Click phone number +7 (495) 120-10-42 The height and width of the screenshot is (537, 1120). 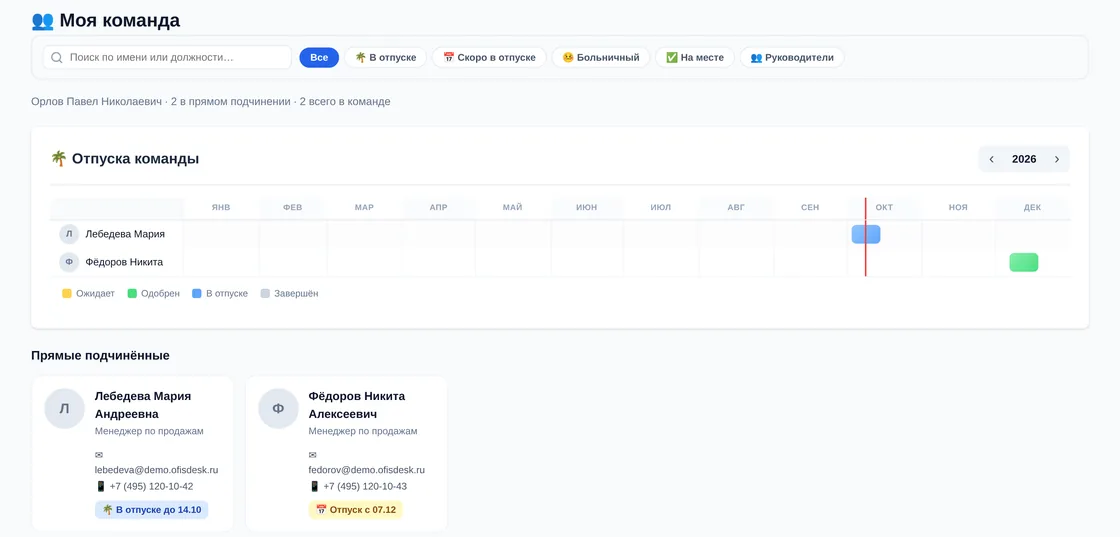coord(151,486)
